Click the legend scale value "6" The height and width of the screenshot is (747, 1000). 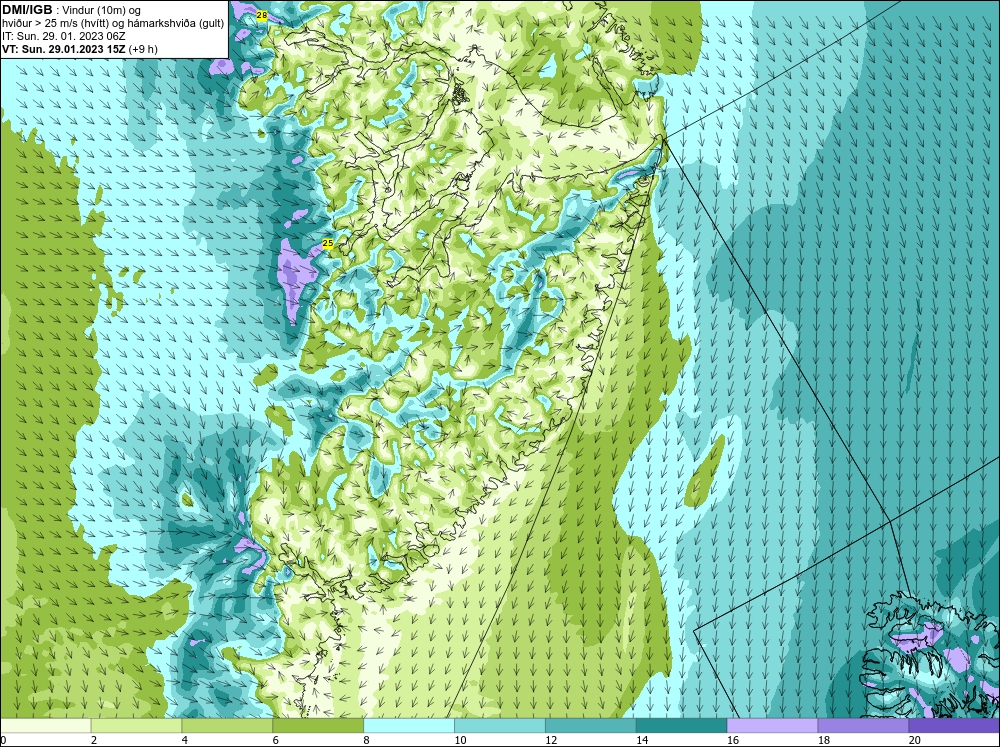click(275, 740)
